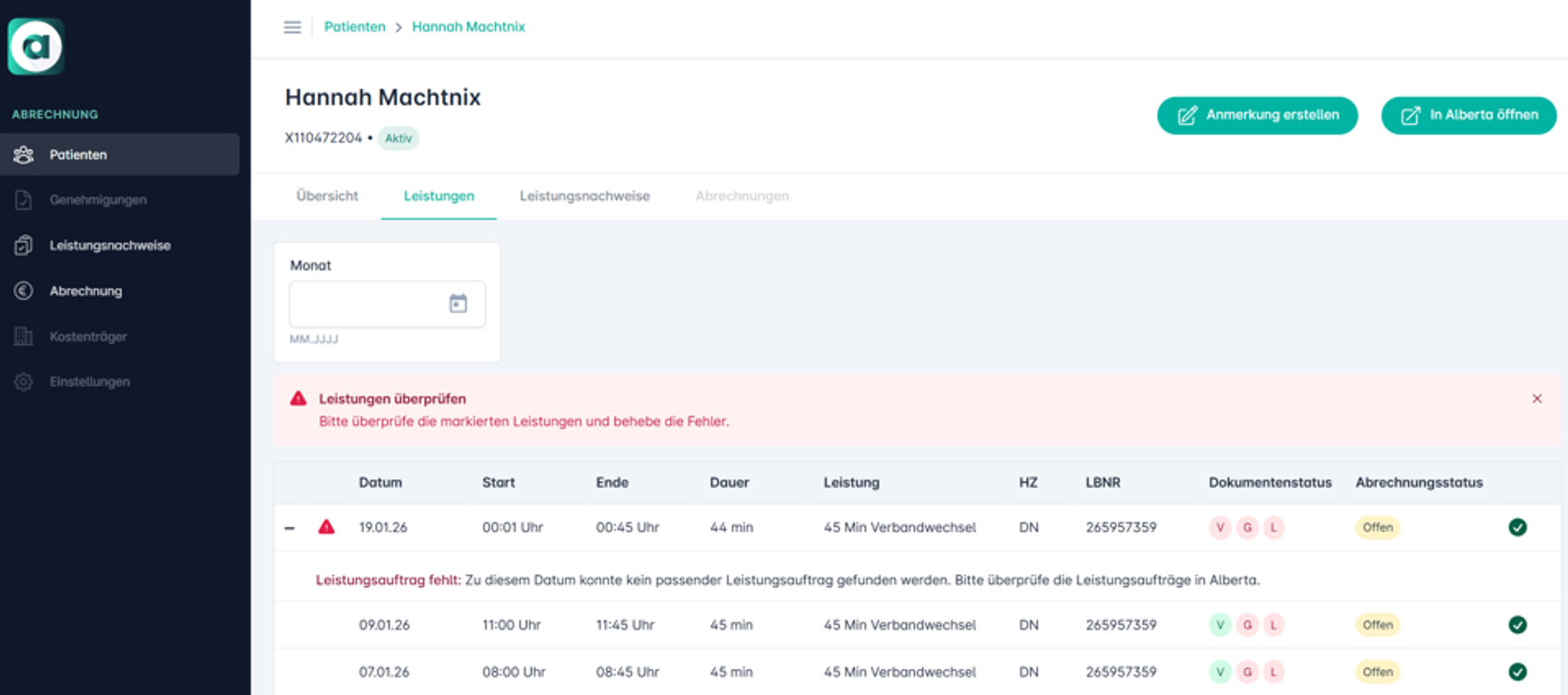
Task: Click the In Alberta öffnen button
Action: [x=1468, y=115]
